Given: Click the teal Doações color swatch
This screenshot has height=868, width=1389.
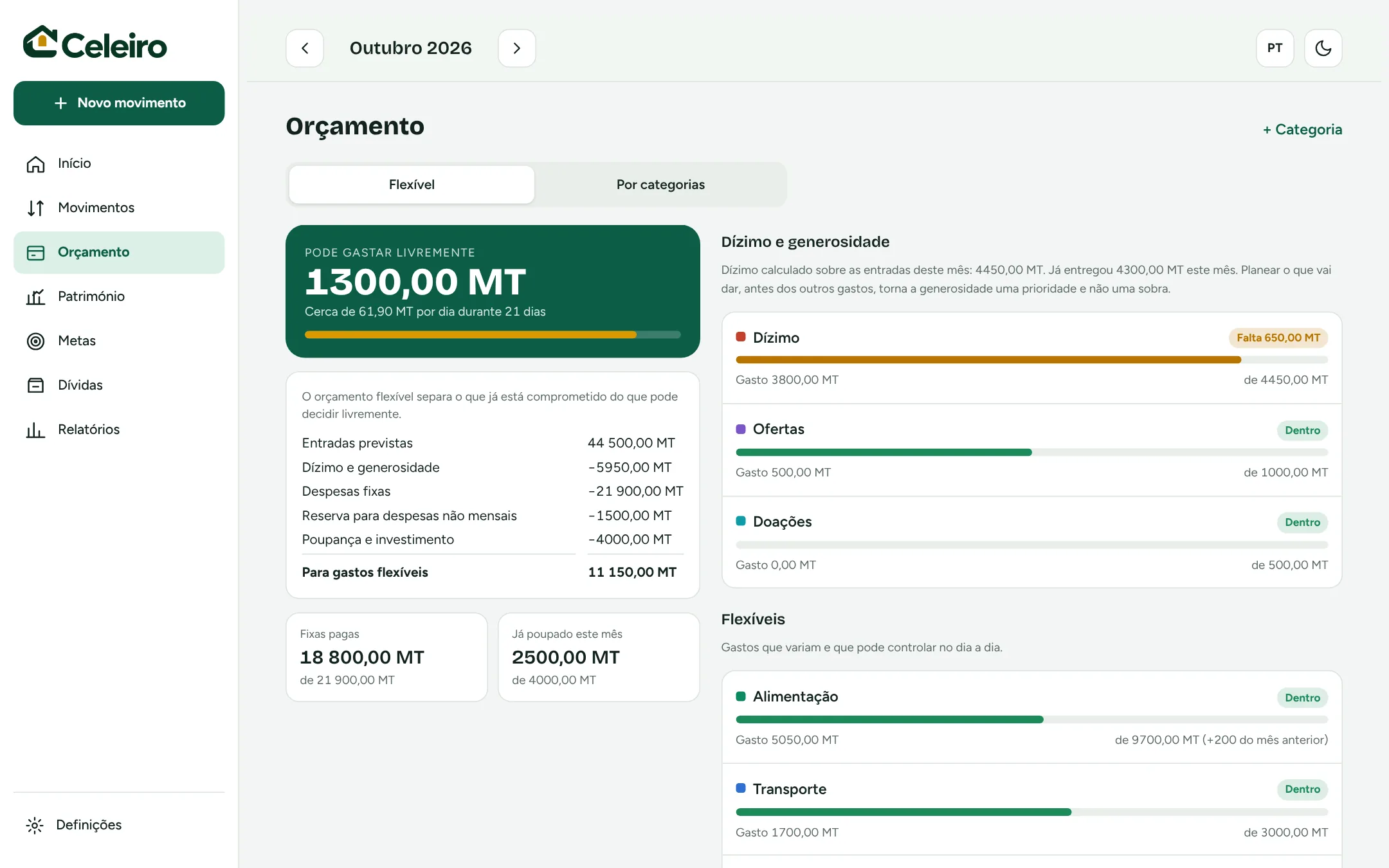Looking at the screenshot, I should pos(741,521).
